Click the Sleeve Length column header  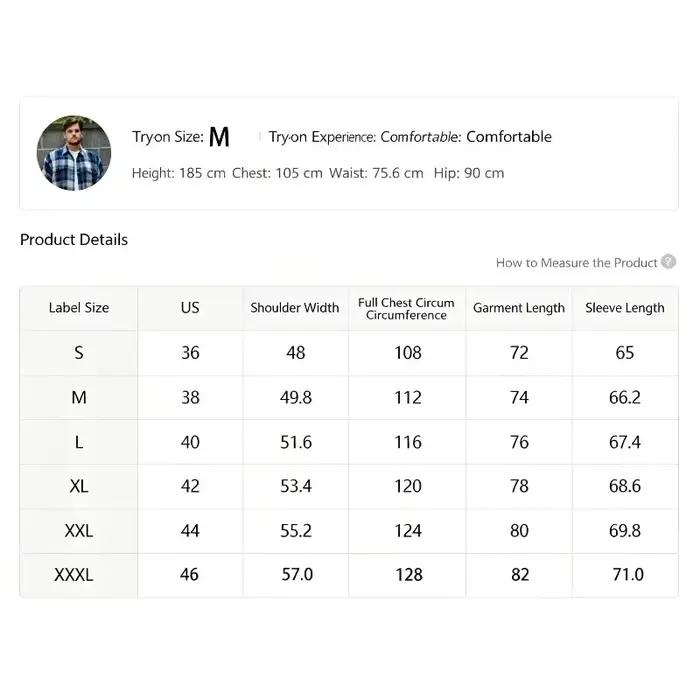tap(625, 308)
